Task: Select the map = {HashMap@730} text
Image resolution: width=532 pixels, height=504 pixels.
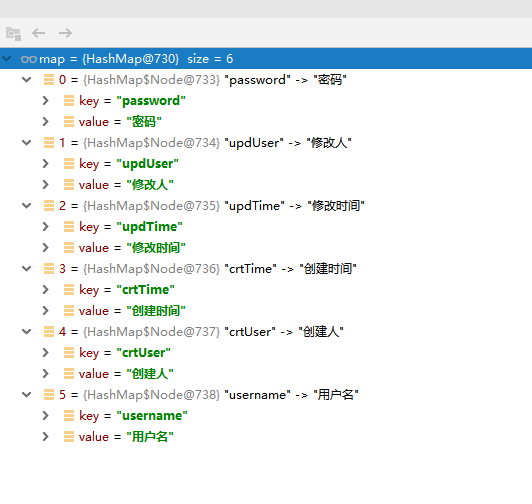Action: pos(109,59)
